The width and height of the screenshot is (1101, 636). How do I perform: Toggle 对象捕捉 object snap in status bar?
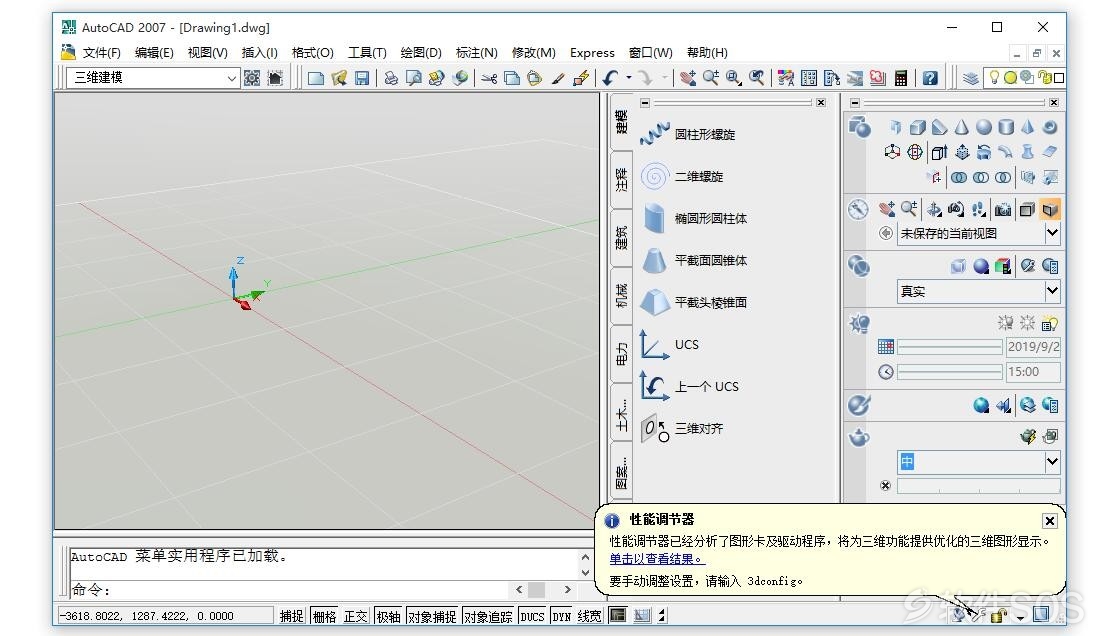click(432, 616)
